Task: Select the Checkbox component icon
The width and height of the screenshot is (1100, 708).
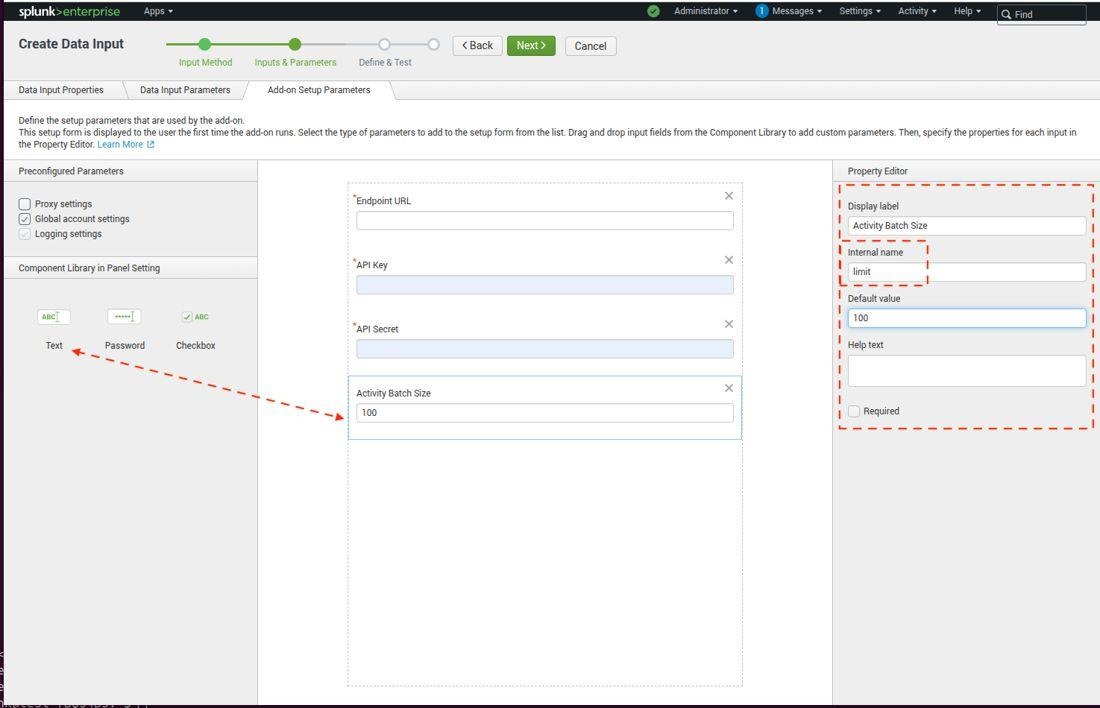Action: [x=196, y=317]
